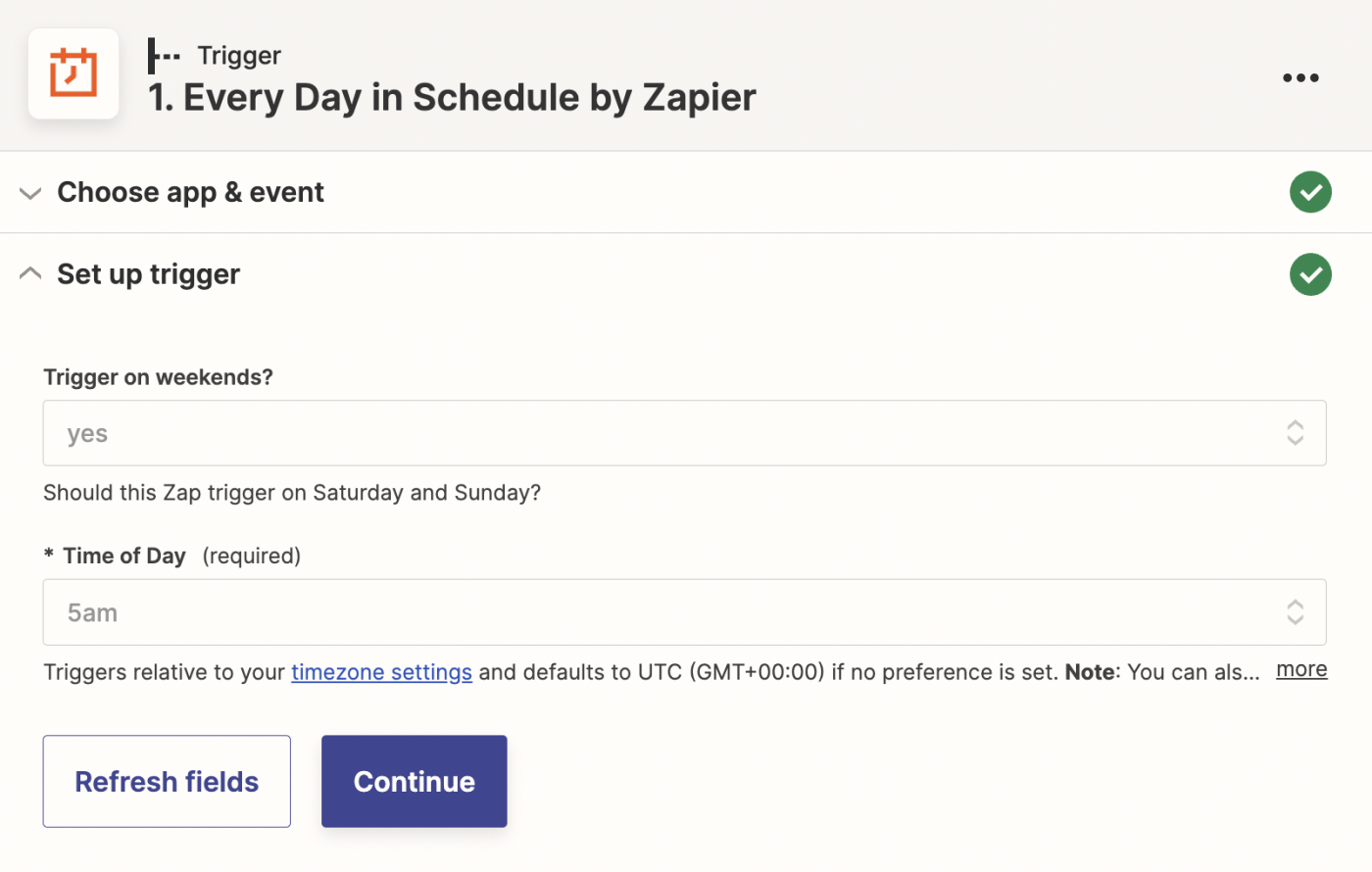The width and height of the screenshot is (1372, 872).
Task: Click green checkmark for Choose app & event
Action: [1310, 192]
